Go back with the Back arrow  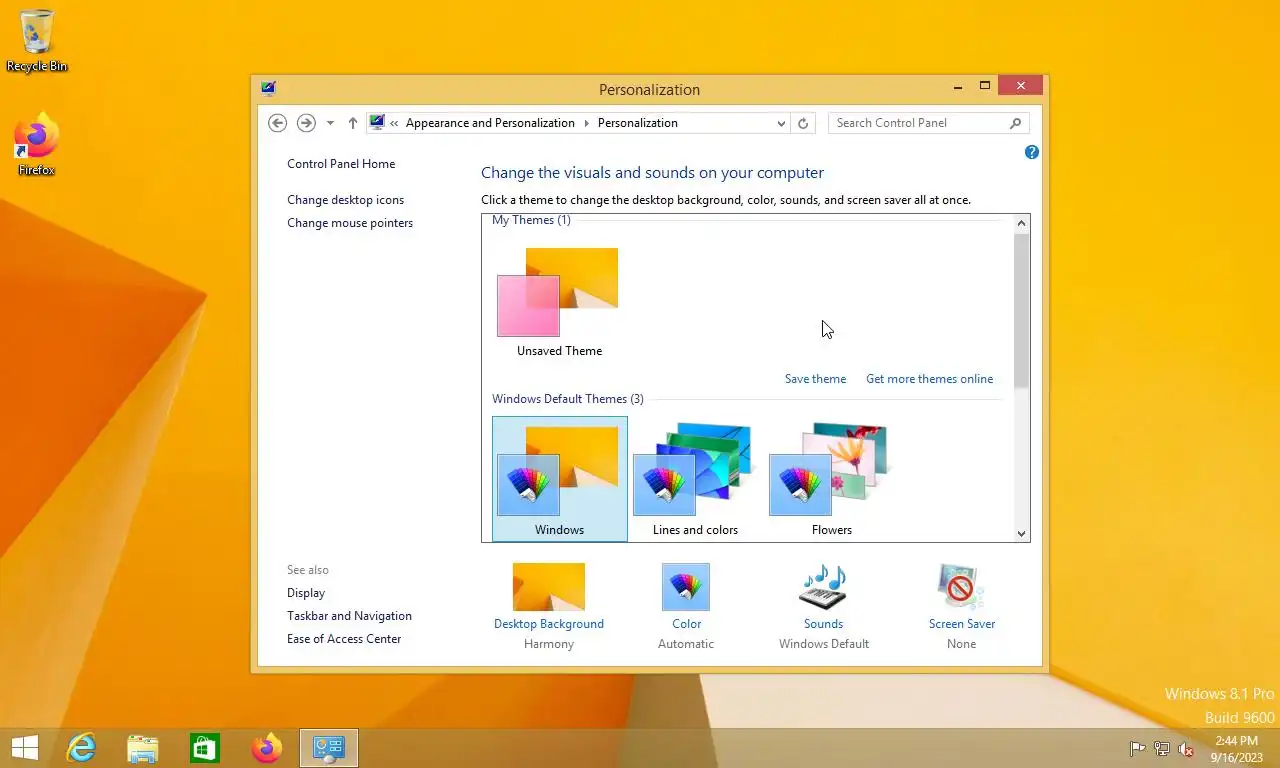click(278, 123)
